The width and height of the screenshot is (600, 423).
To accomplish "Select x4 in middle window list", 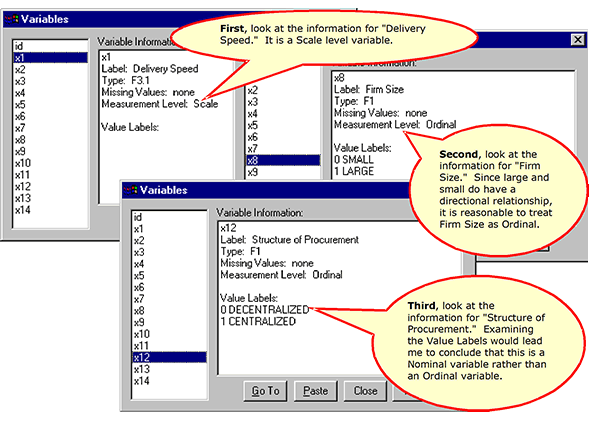I will (x=283, y=114).
